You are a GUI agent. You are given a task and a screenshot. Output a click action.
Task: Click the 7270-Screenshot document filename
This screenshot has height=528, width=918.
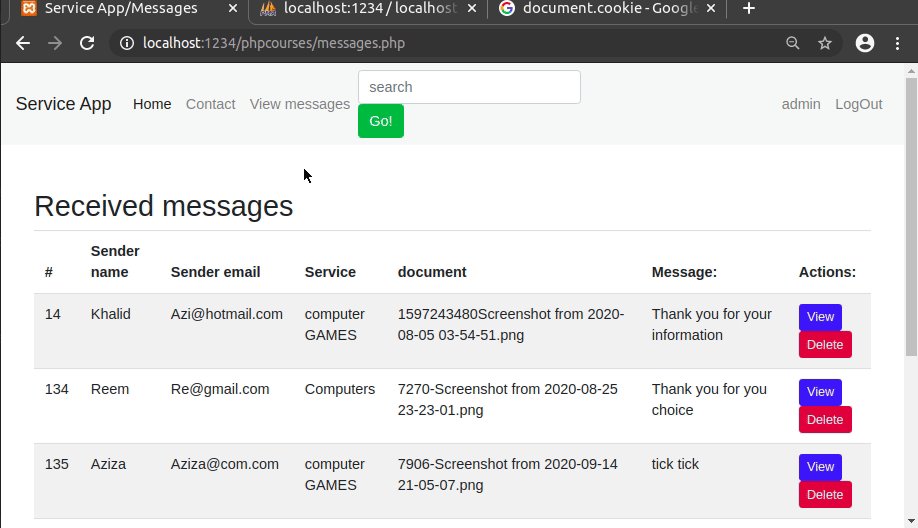tap(508, 400)
